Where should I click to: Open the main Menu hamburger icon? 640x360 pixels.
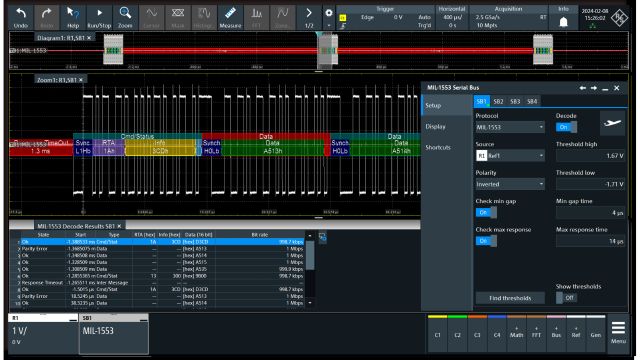pyautogui.click(x=618, y=333)
